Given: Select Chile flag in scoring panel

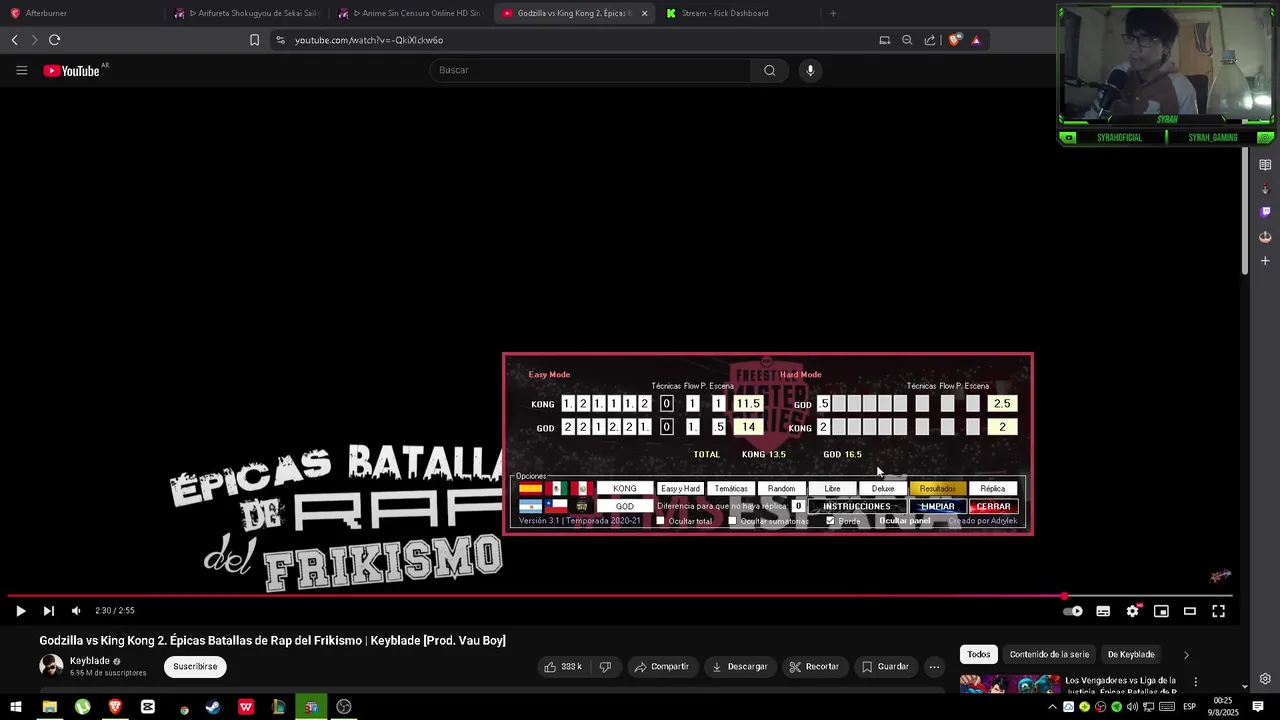Looking at the screenshot, I should pos(556,506).
